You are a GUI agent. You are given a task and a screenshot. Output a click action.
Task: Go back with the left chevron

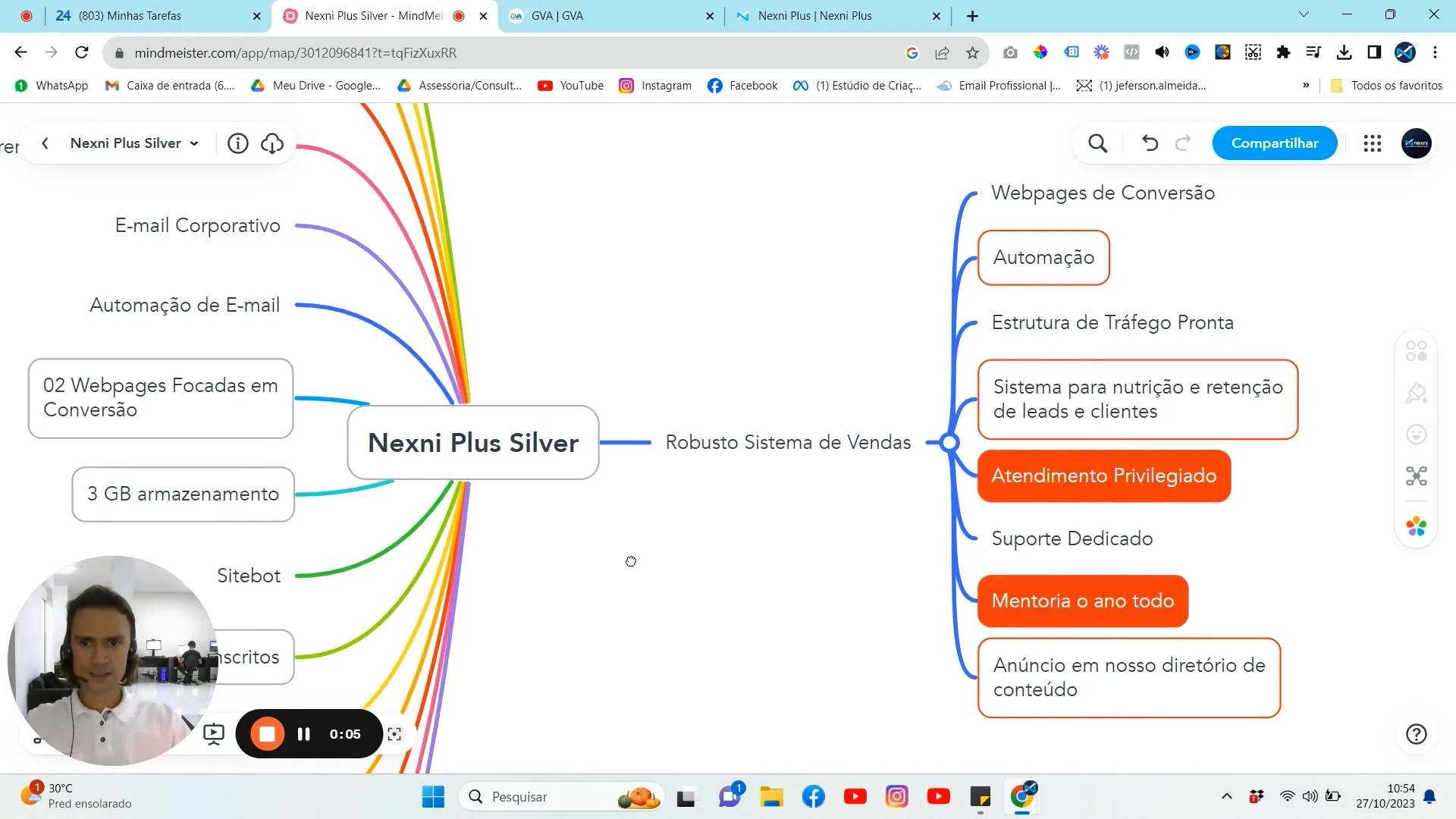pyautogui.click(x=45, y=143)
